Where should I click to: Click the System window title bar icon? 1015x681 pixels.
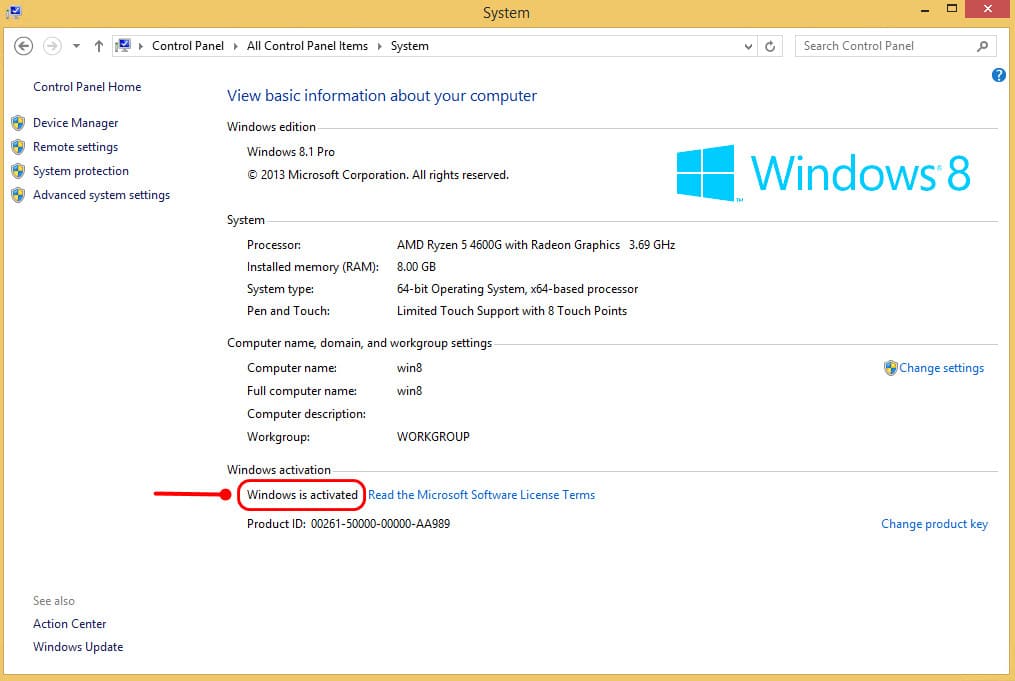click(13, 12)
